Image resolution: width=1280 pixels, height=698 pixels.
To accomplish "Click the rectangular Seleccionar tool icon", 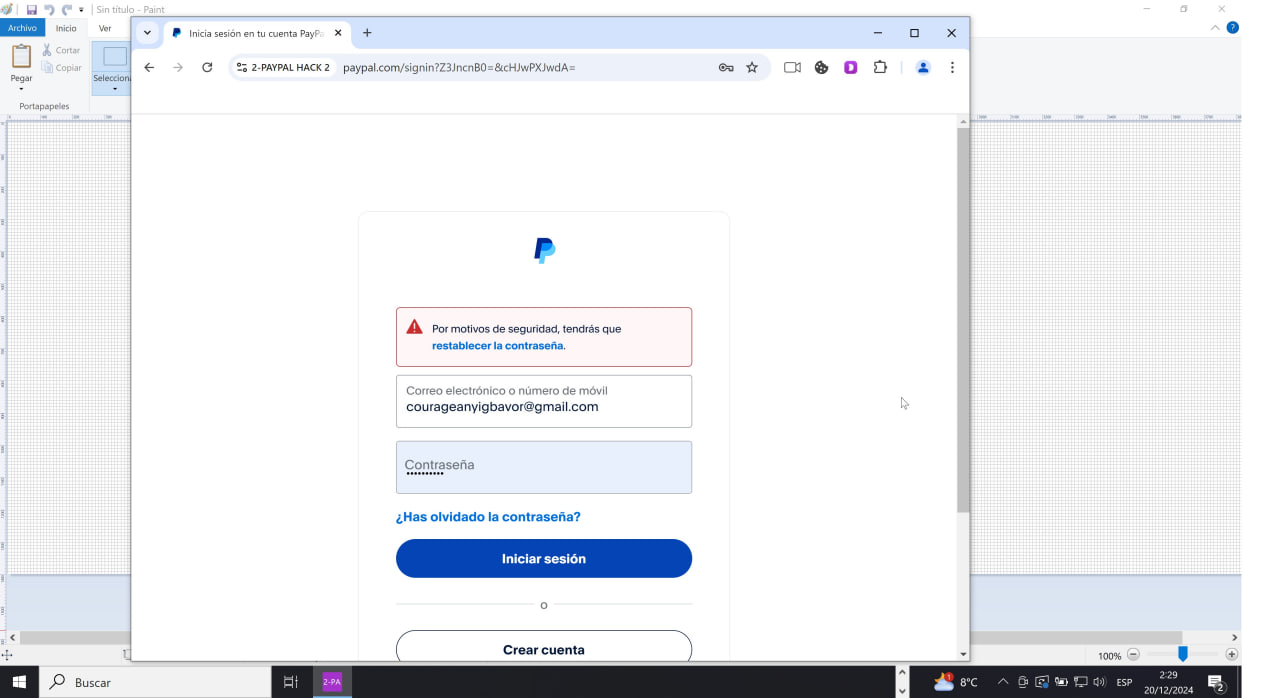I will (x=115, y=57).
